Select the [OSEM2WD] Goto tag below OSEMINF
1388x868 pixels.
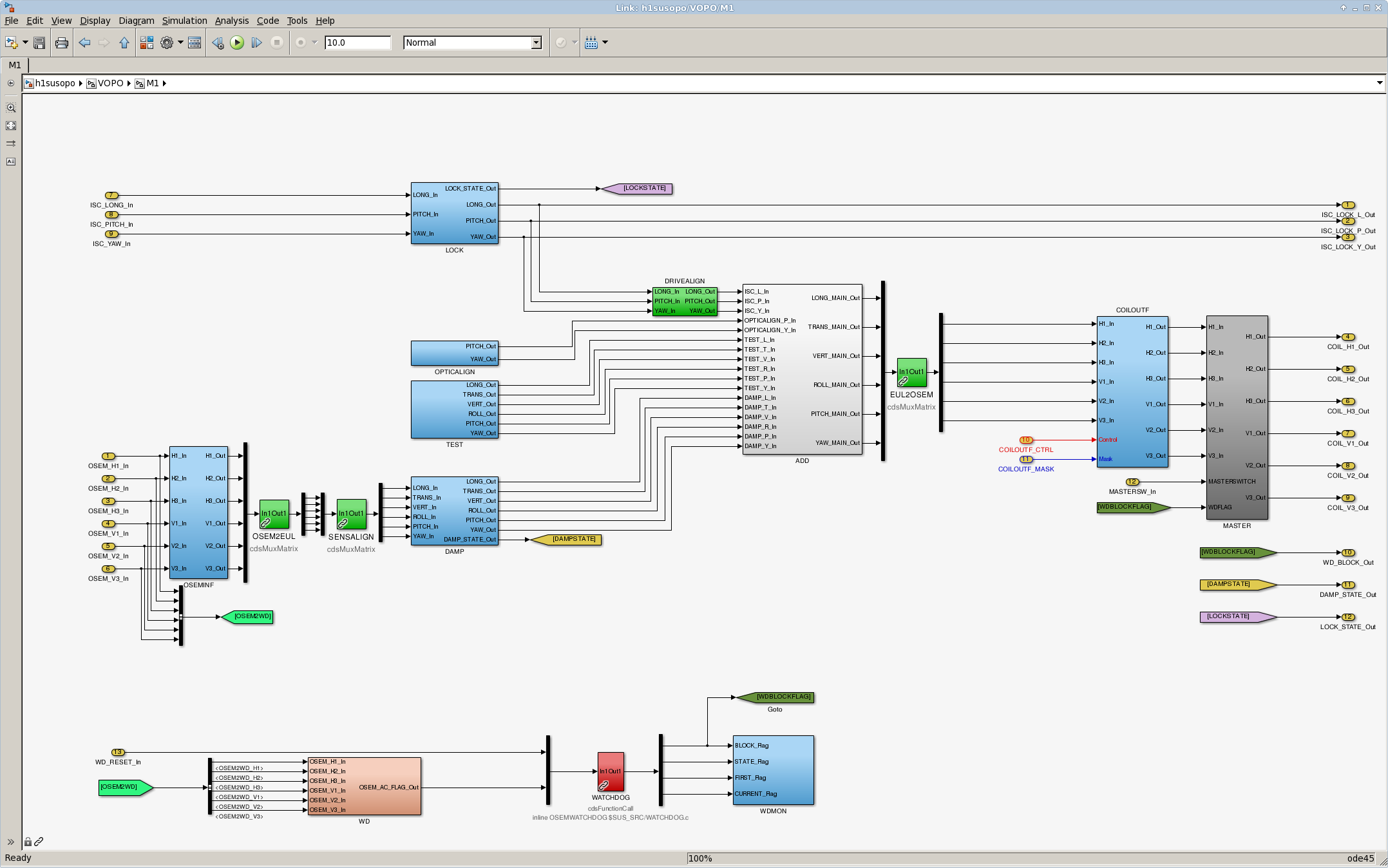(247, 617)
